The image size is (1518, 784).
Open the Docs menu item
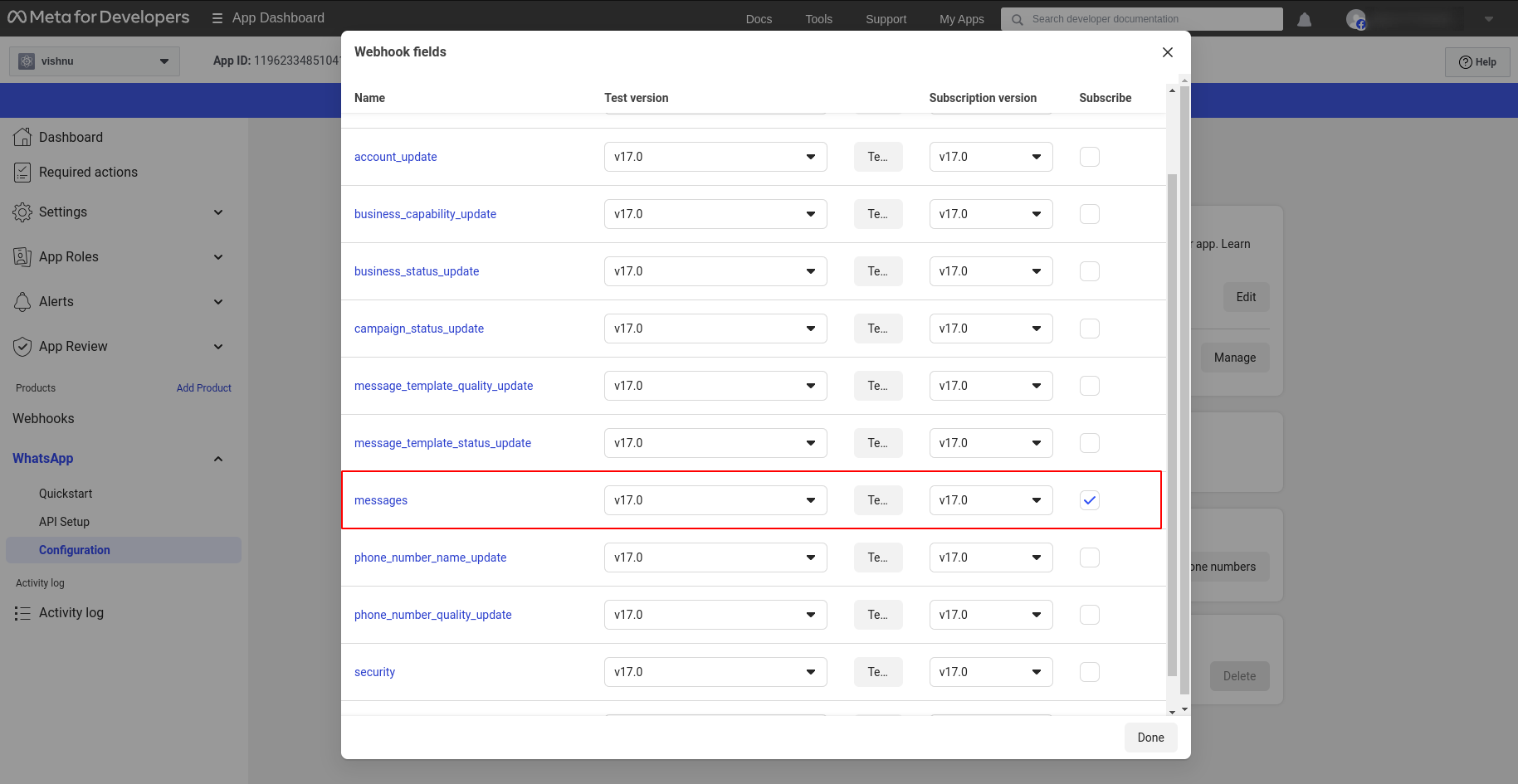click(759, 19)
